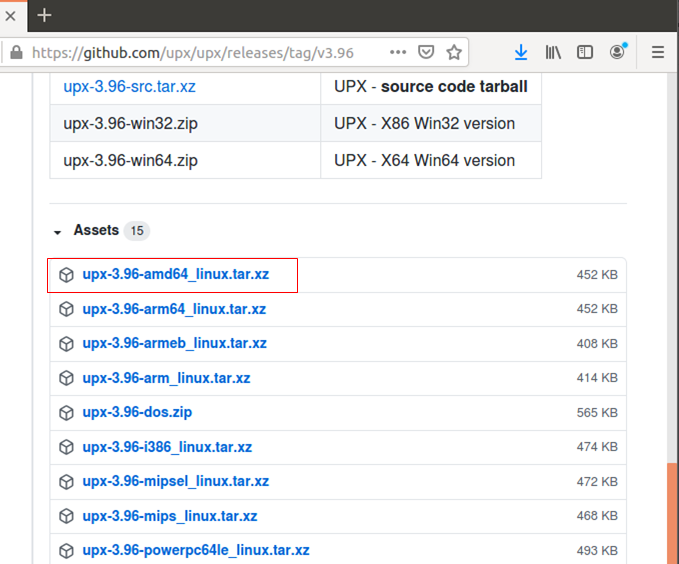Screen dimensions: 679x564
Task: Click 414 KB size of arm_linux asset
Action: coord(597,378)
